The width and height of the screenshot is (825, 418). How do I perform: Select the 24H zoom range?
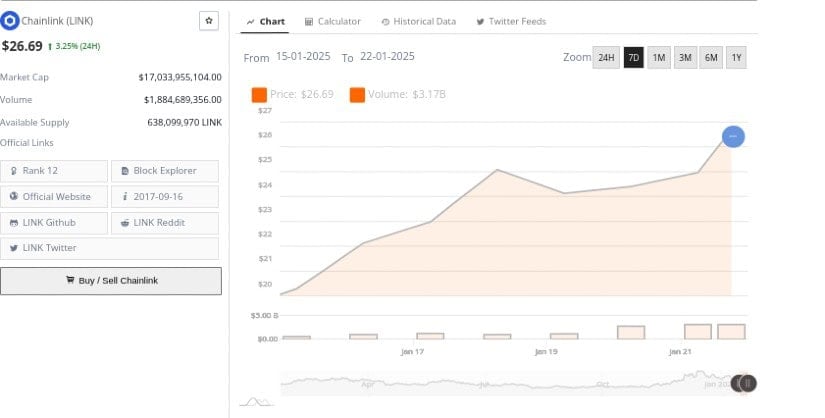(606, 58)
